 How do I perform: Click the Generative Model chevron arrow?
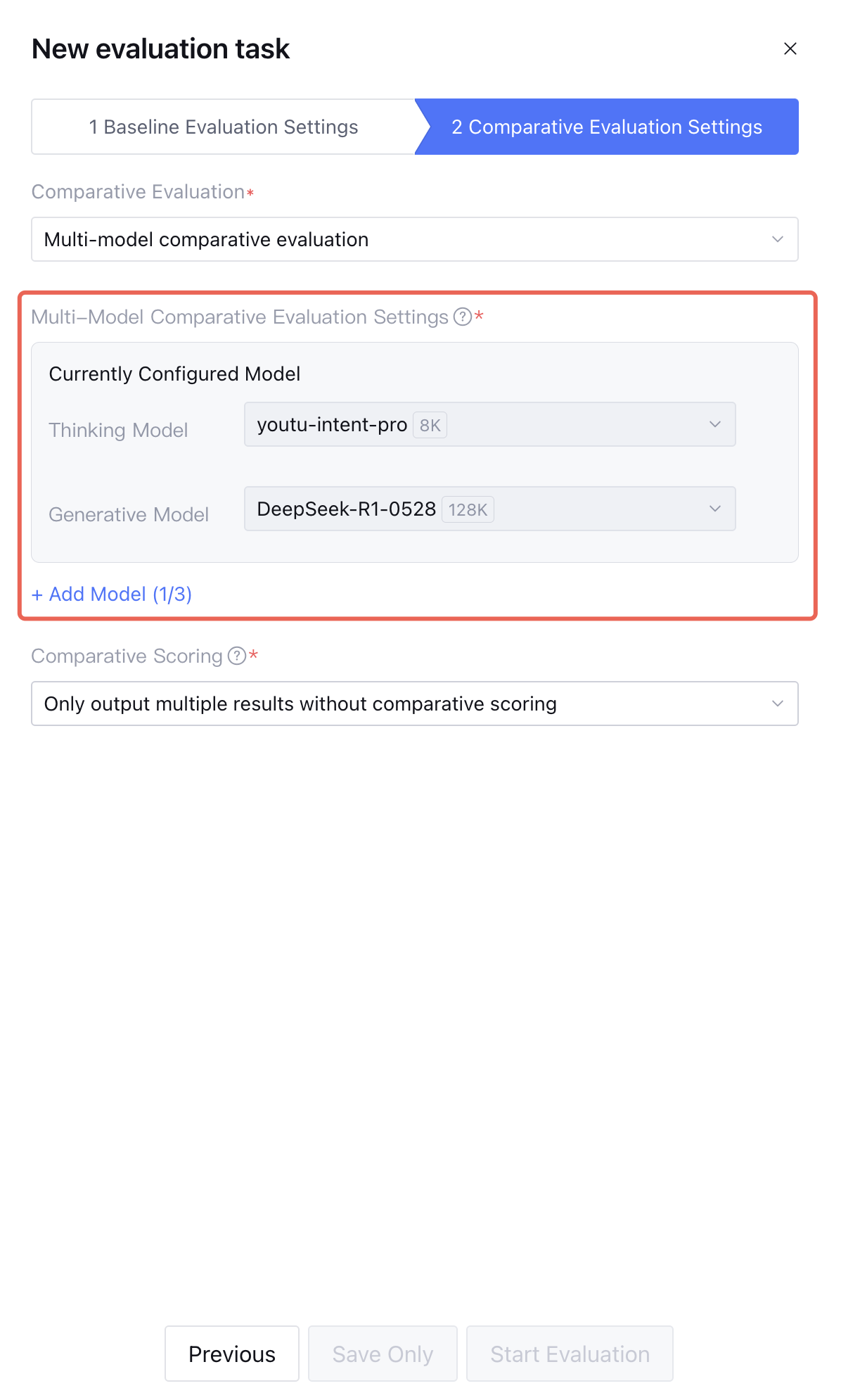[714, 509]
